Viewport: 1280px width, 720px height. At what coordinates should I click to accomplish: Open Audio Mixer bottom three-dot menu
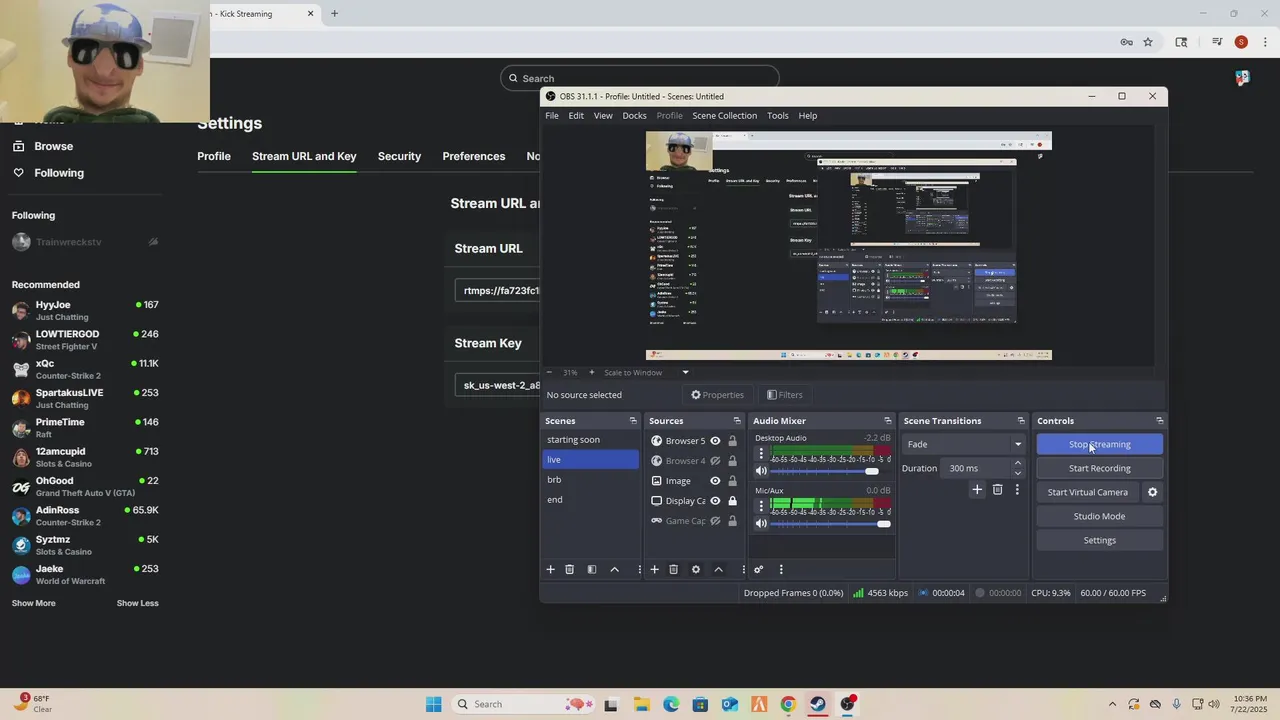(781, 569)
